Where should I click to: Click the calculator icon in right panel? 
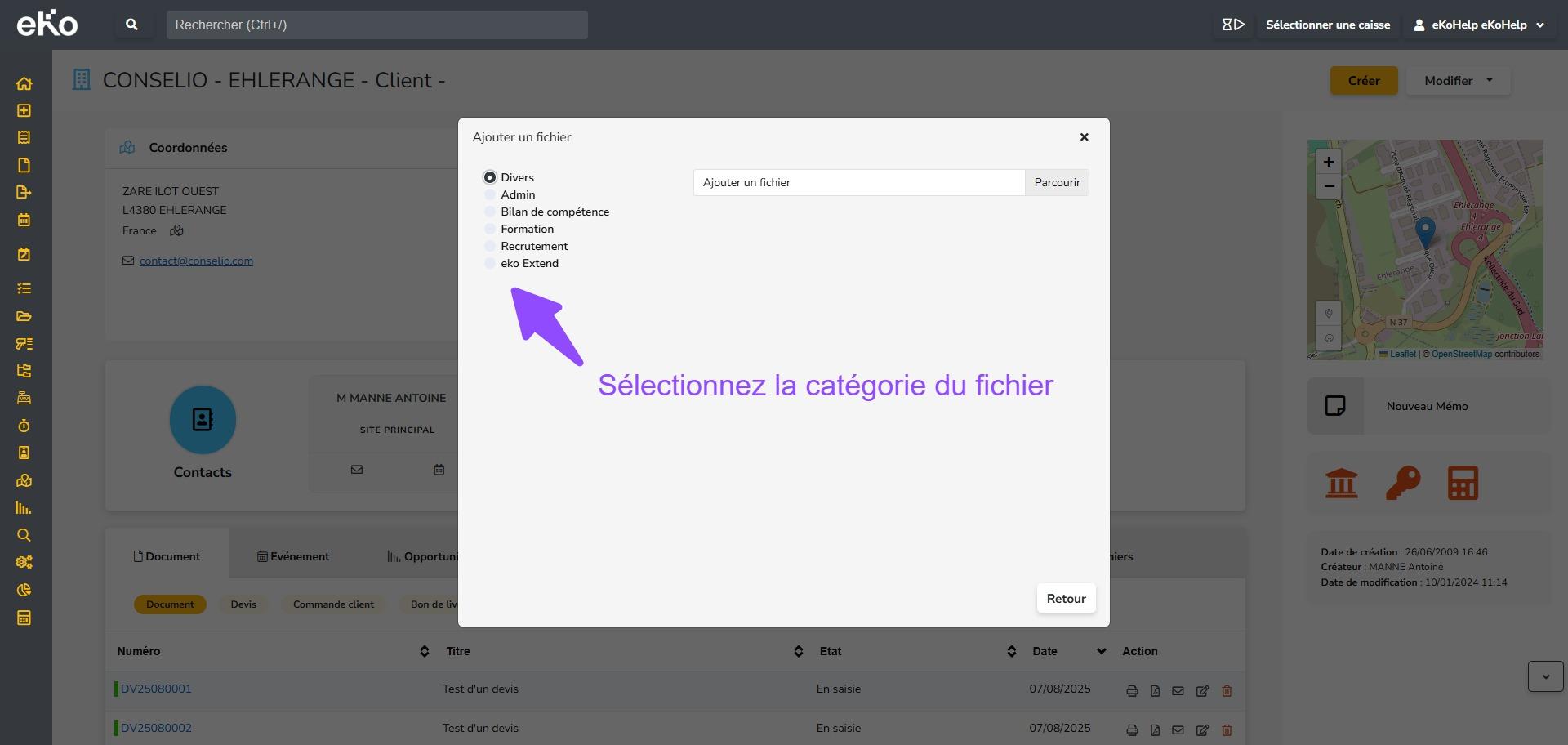click(1463, 483)
